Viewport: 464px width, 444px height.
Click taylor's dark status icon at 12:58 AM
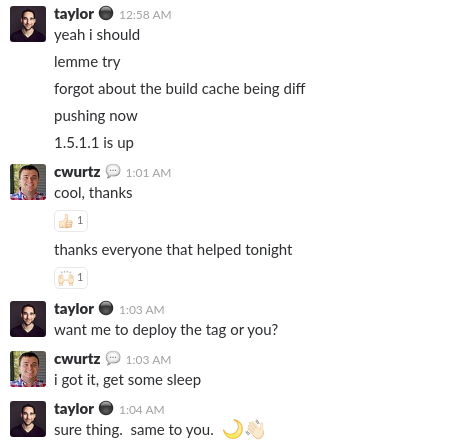[x=106, y=14]
